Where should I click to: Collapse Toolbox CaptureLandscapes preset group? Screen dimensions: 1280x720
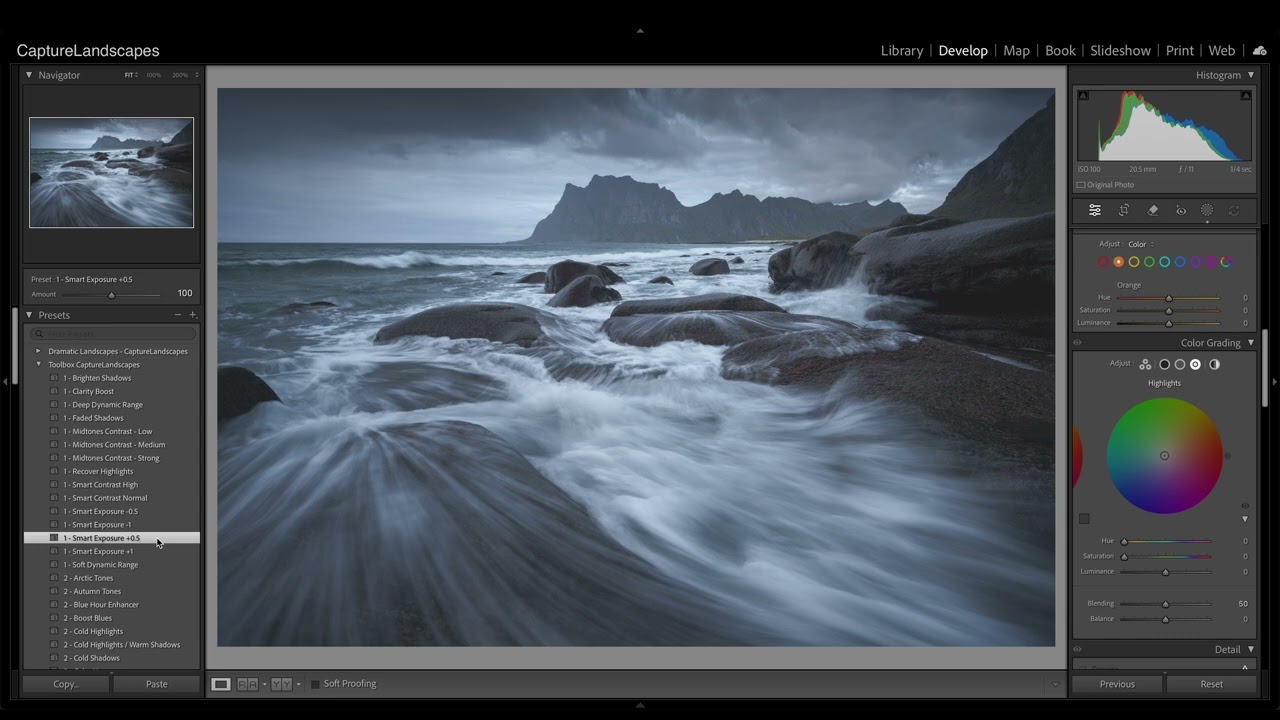point(38,365)
